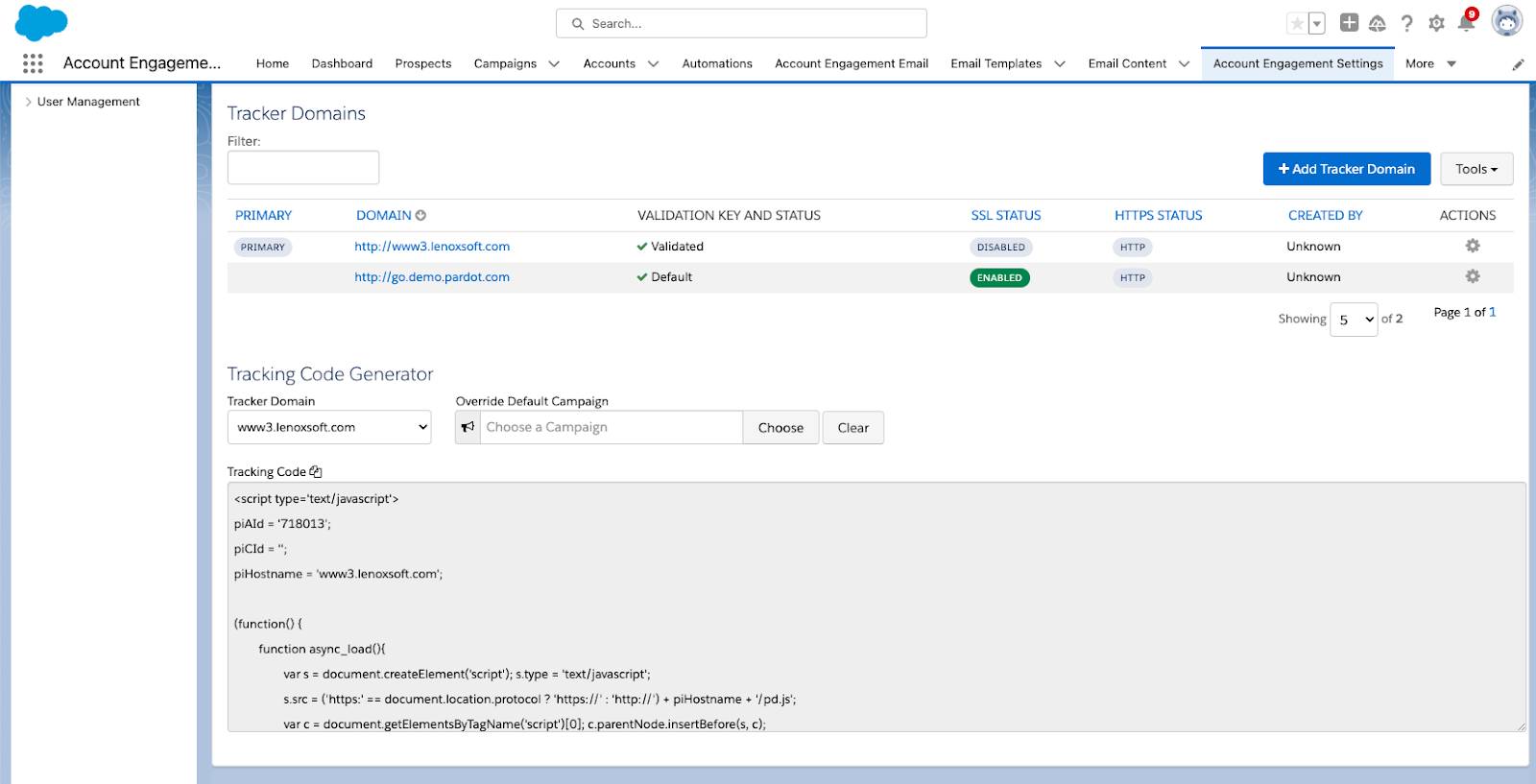Screen dimensions: 1536x784
Task: Click the favorites star icon
Action: point(1297,23)
